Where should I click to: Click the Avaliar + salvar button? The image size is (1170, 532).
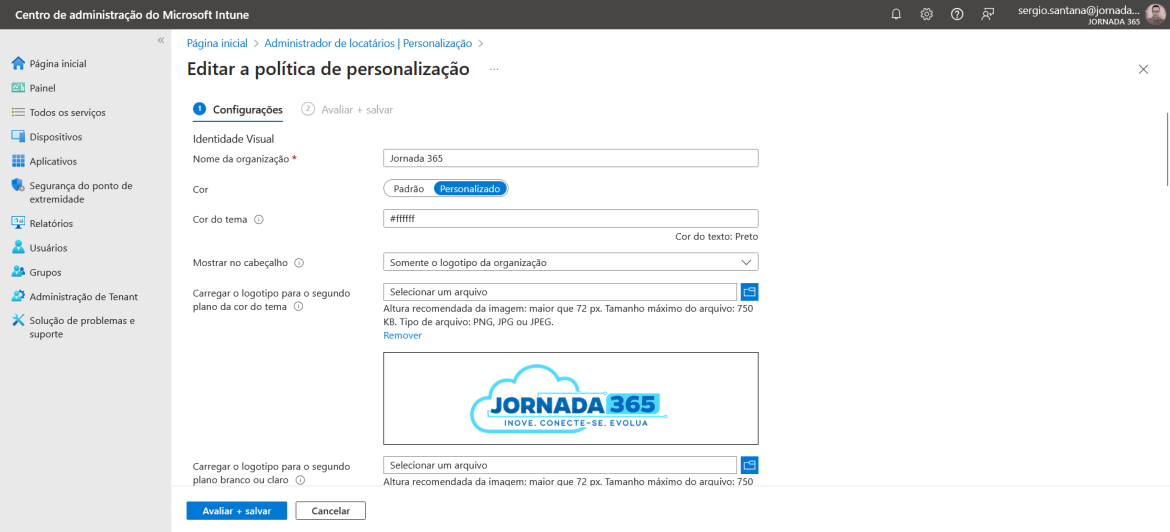237,511
